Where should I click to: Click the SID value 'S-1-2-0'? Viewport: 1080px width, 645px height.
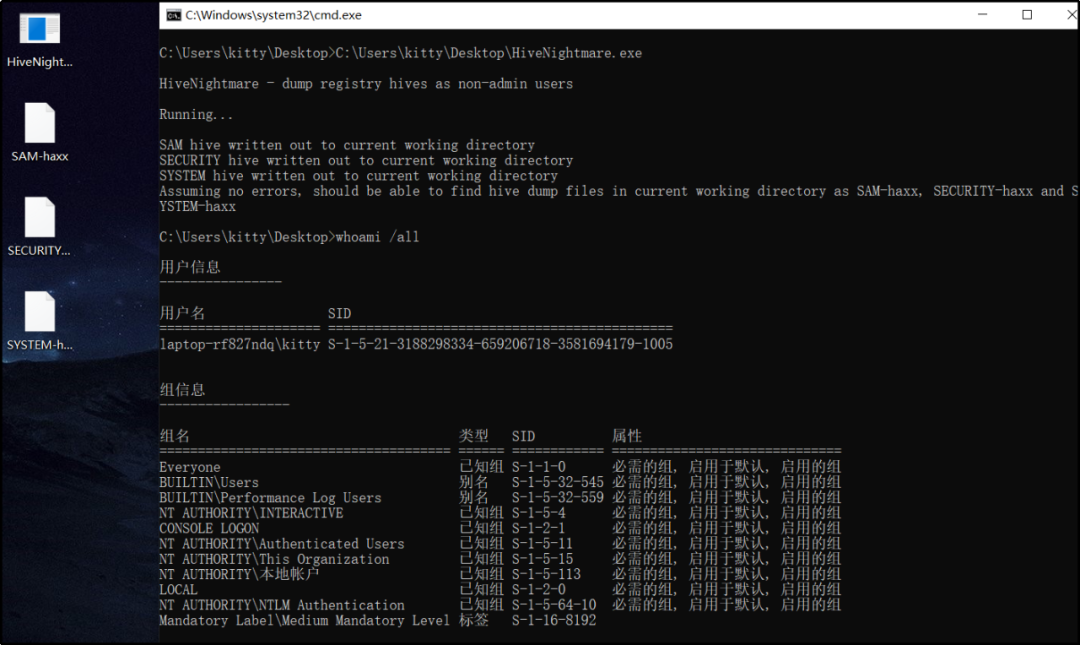coord(539,590)
